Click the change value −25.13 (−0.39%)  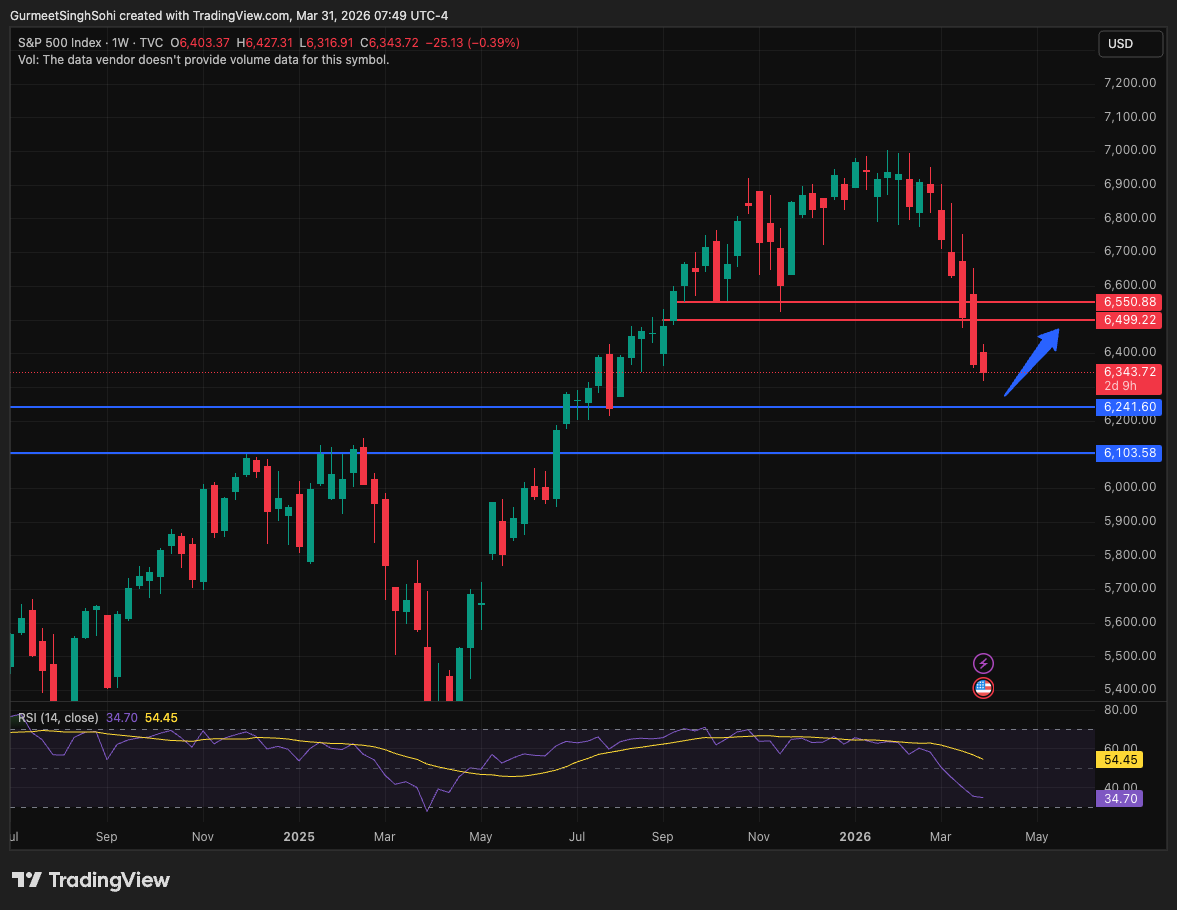[x=472, y=43]
